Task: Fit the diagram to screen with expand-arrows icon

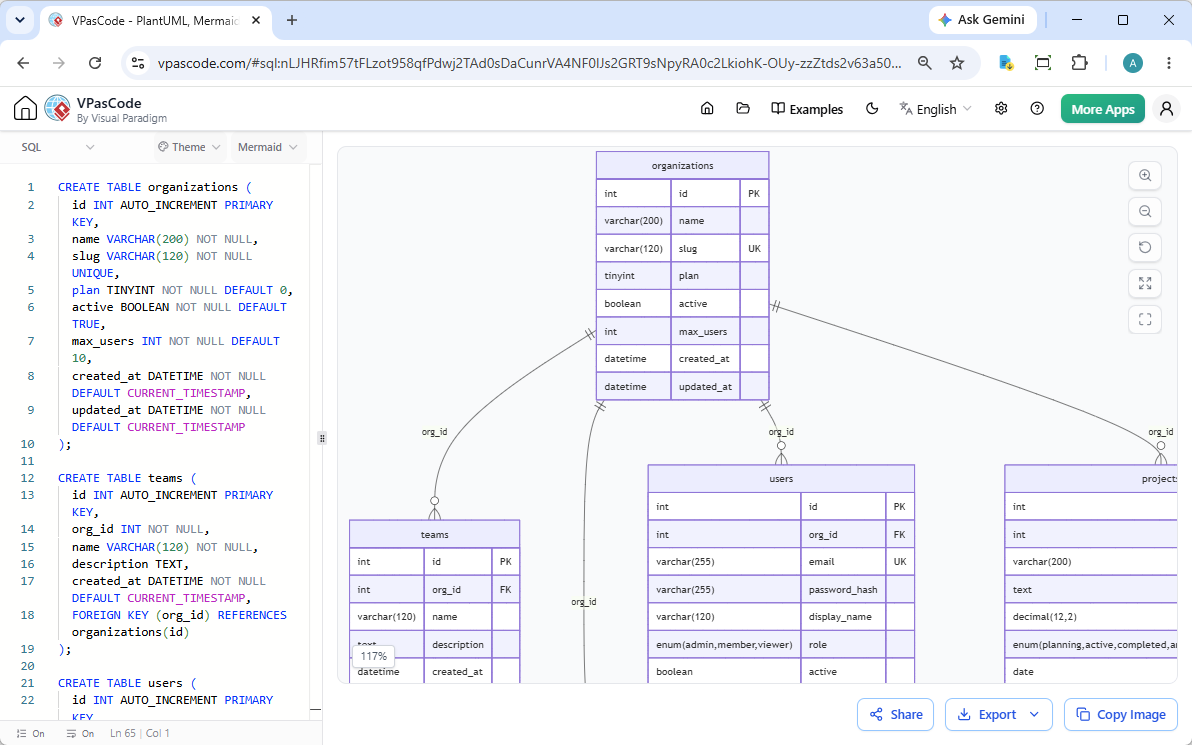Action: pos(1145,284)
